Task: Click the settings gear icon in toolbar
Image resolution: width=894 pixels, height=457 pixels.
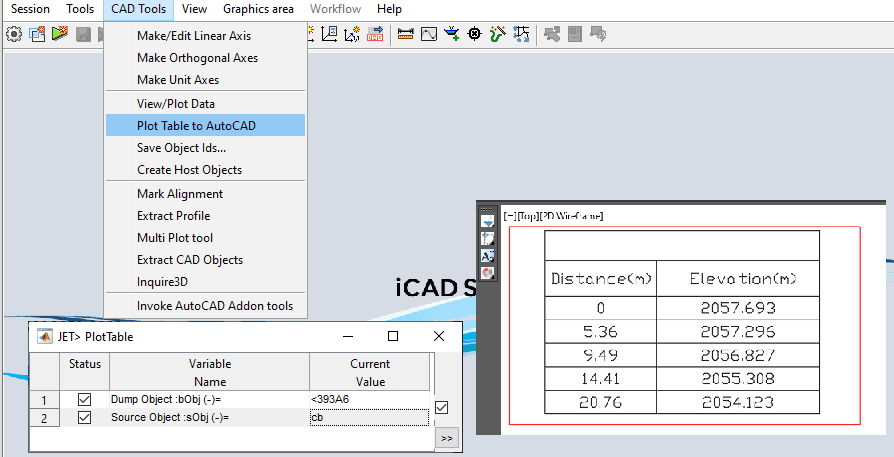Action: pyautogui.click(x=14, y=34)
